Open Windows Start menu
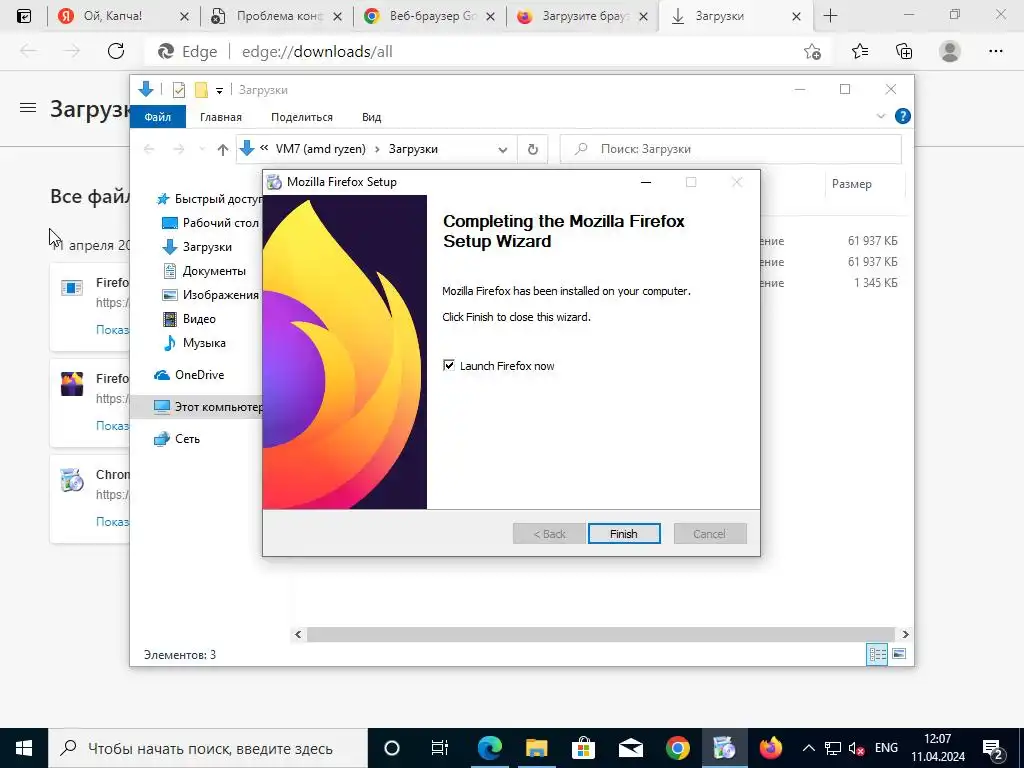This screenshot has height=768, width=1024. 24,748
